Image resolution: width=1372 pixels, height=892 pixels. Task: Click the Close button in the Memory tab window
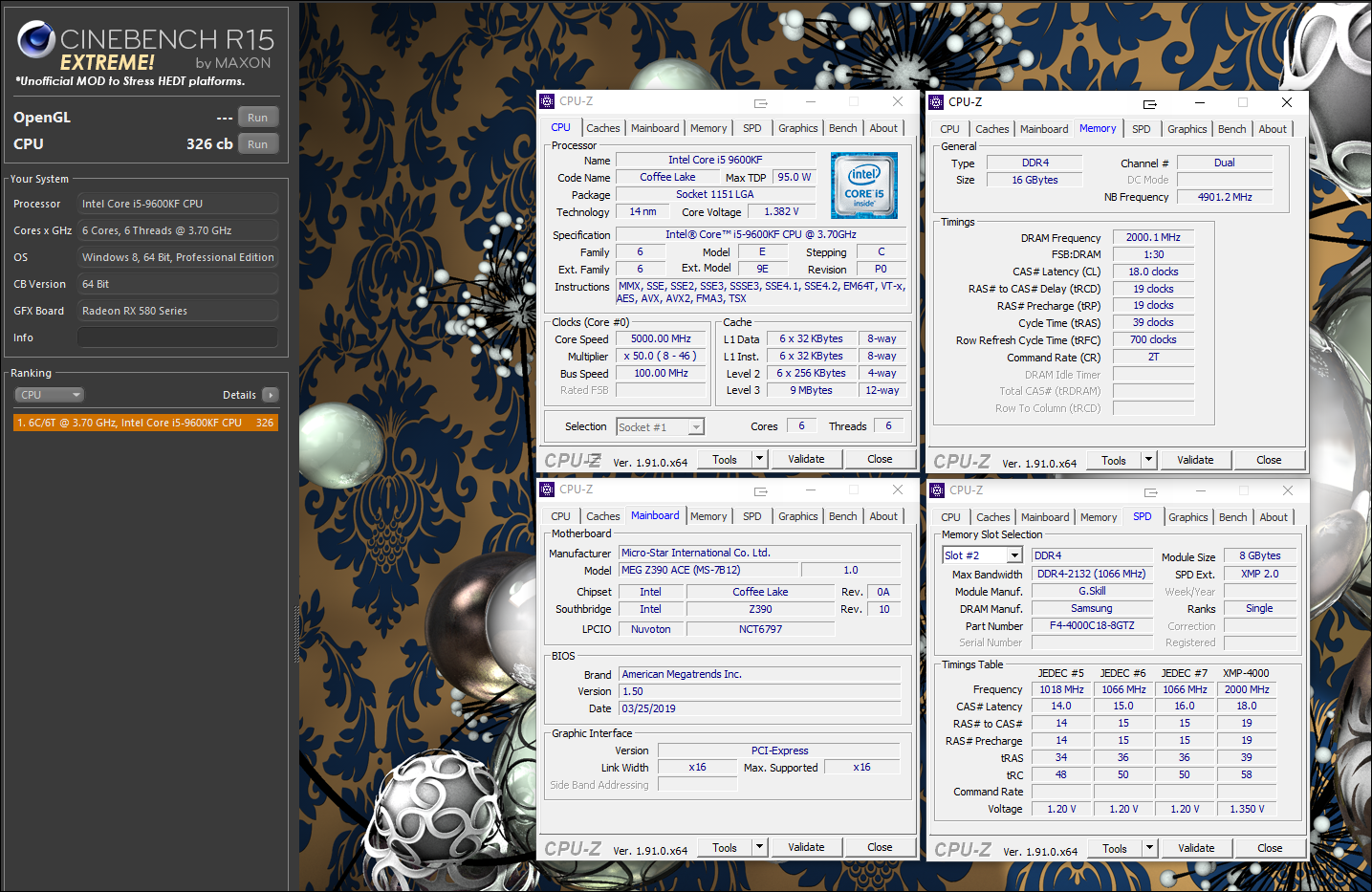click(1269, 460)
